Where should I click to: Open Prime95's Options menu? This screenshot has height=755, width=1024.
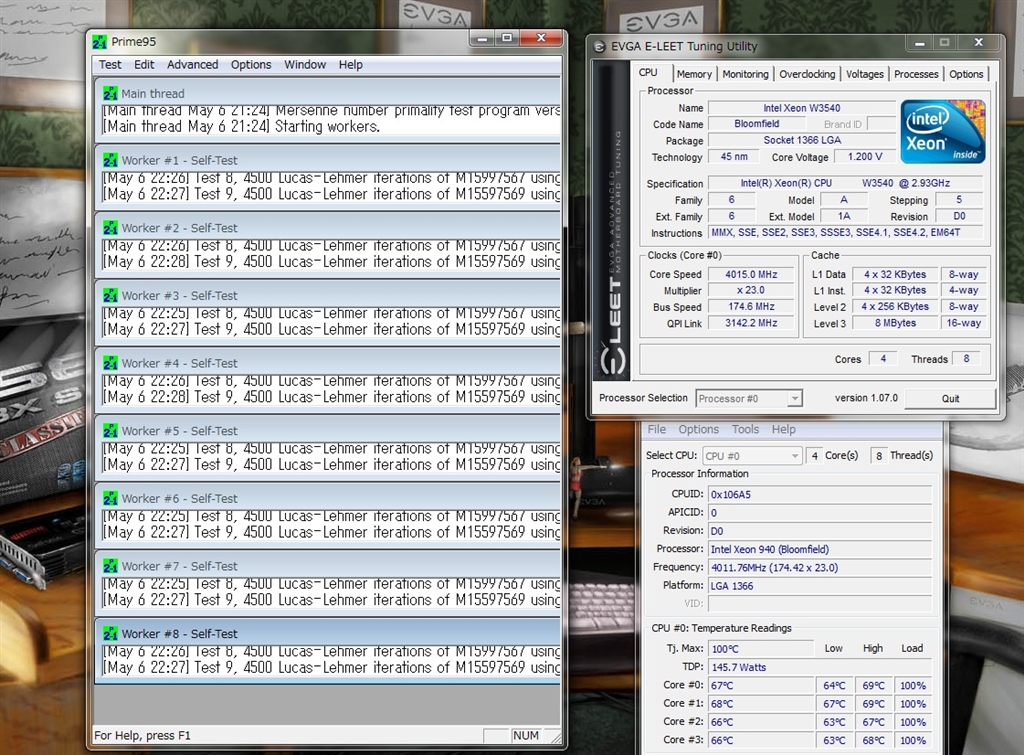(251, 65)
